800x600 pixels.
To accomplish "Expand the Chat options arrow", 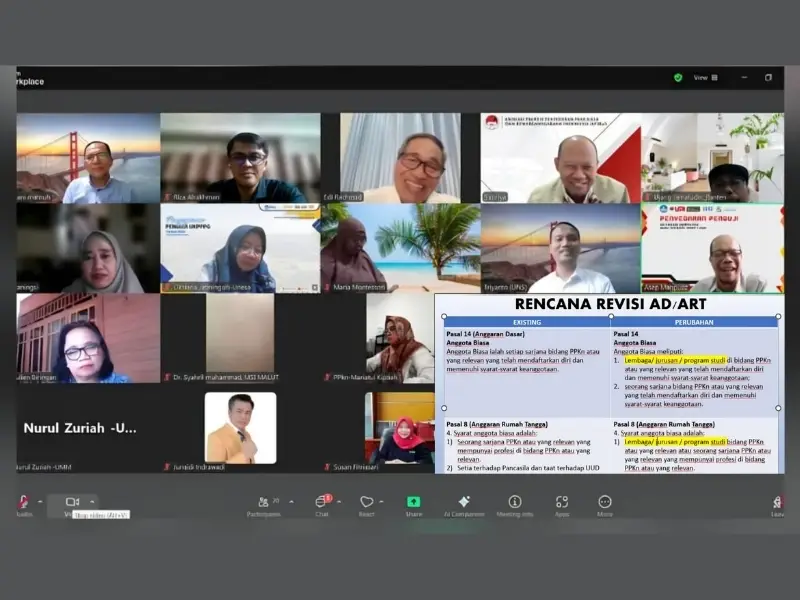I will (337, 501).
